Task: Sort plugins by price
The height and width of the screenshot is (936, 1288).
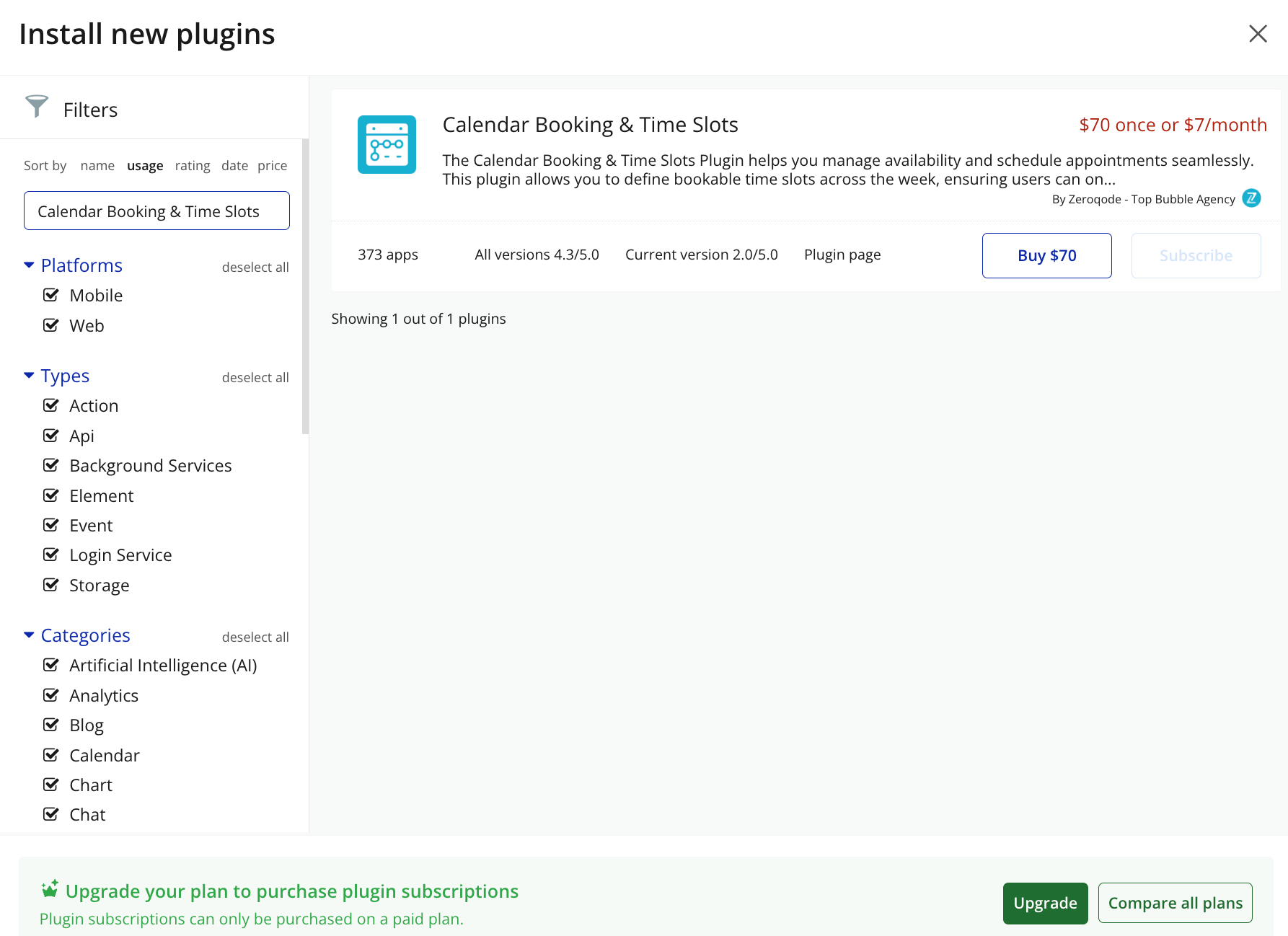Action: tap(272, 166)
